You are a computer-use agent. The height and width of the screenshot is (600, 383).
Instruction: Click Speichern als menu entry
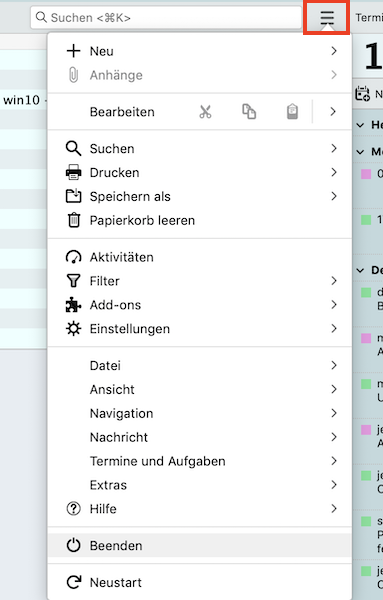pos(200,196)
